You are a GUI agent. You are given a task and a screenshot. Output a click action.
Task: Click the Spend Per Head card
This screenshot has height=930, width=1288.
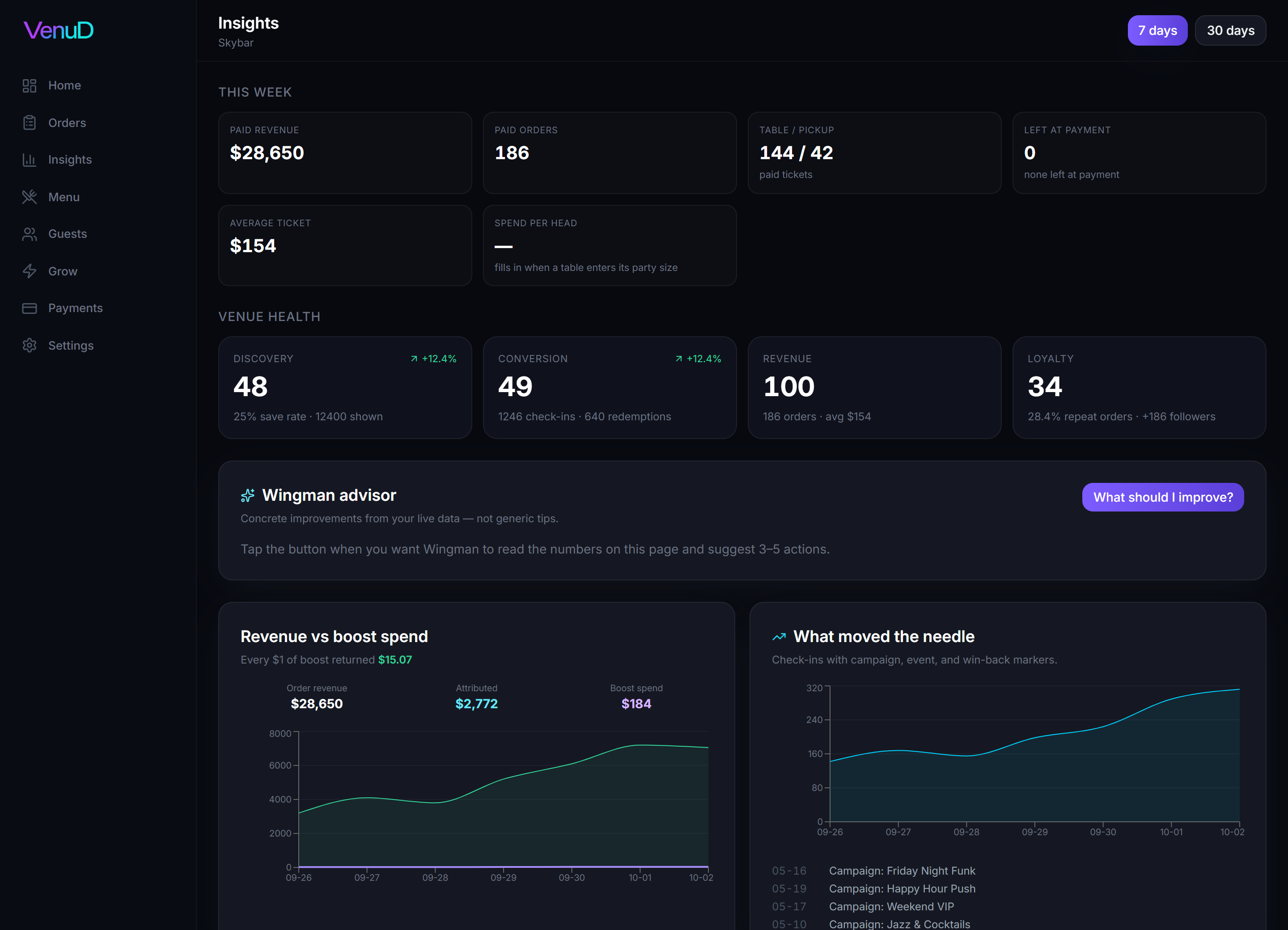[610, 245]
